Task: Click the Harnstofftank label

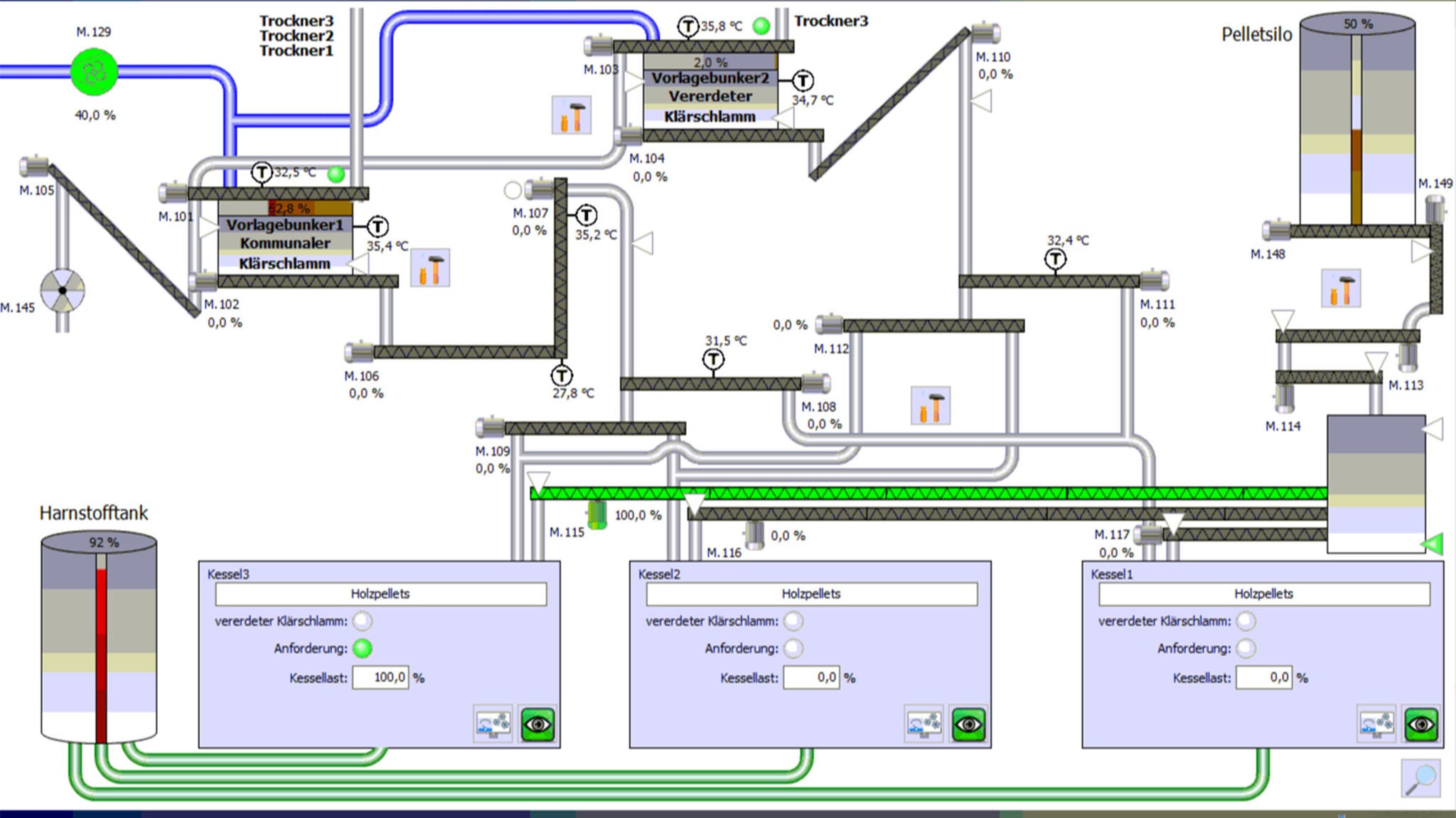Action: [96, 513]
